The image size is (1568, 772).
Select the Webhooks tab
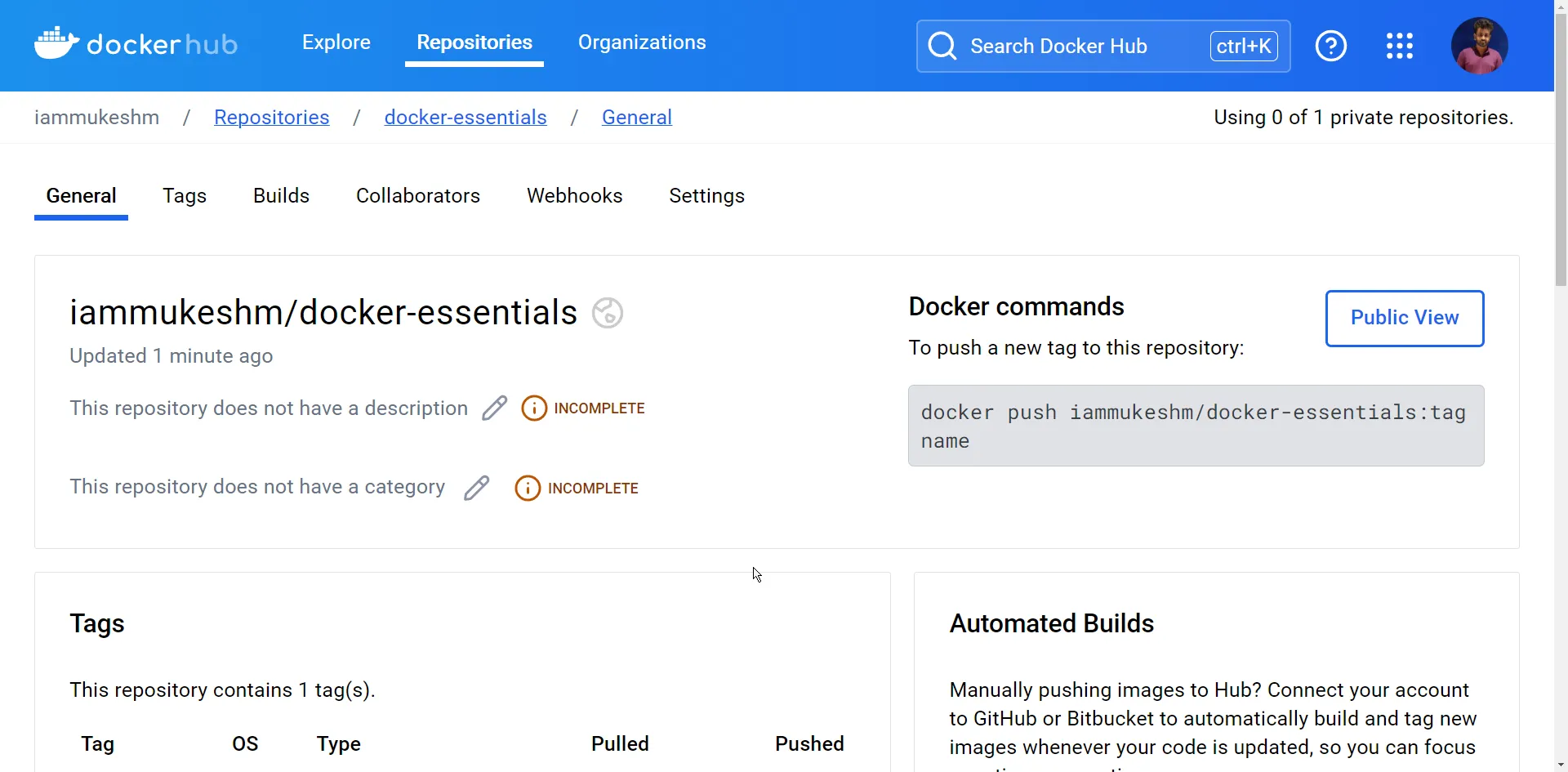click(x=574, y=196)
